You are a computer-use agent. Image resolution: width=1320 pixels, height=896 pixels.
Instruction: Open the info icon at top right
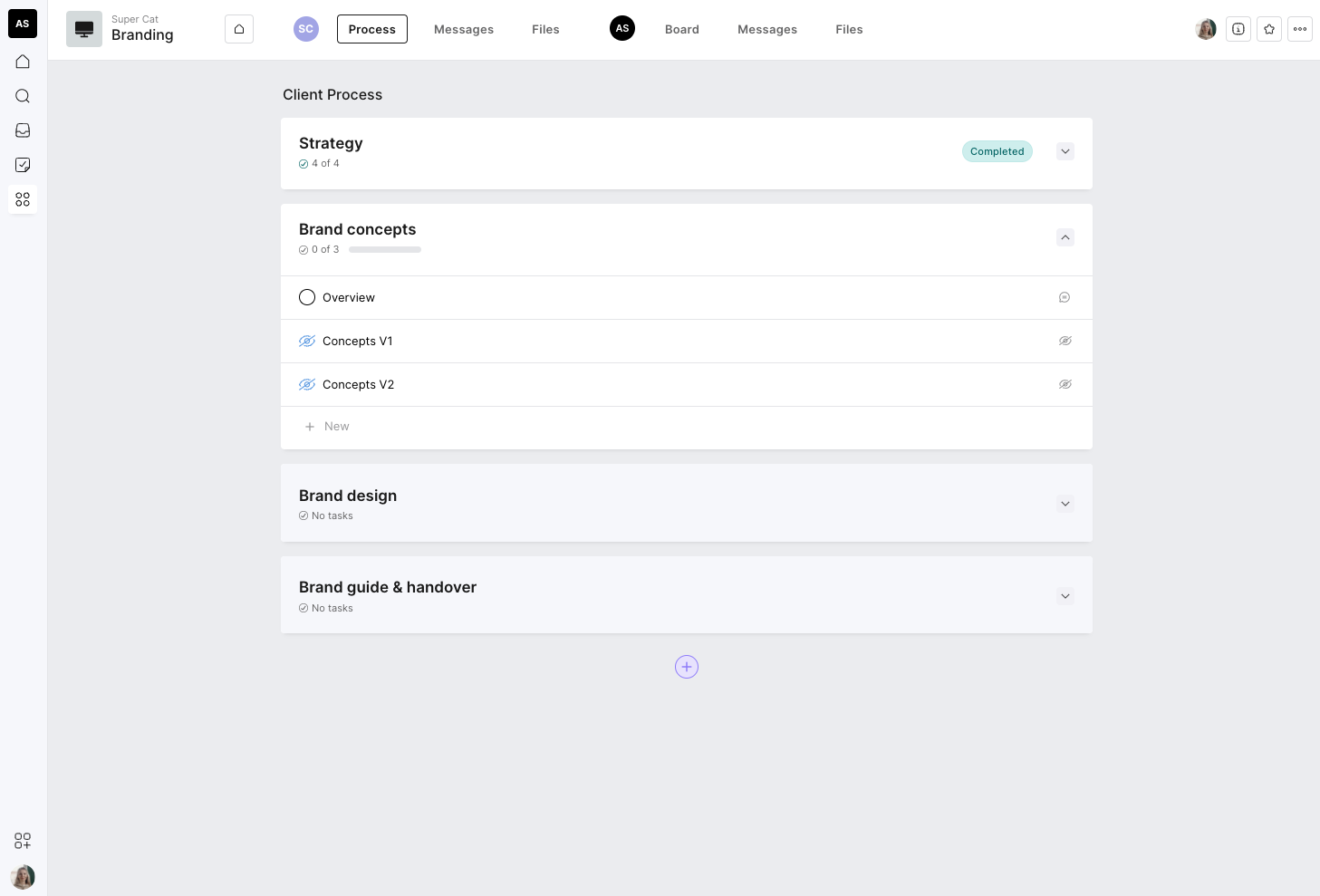[1238, 29]
